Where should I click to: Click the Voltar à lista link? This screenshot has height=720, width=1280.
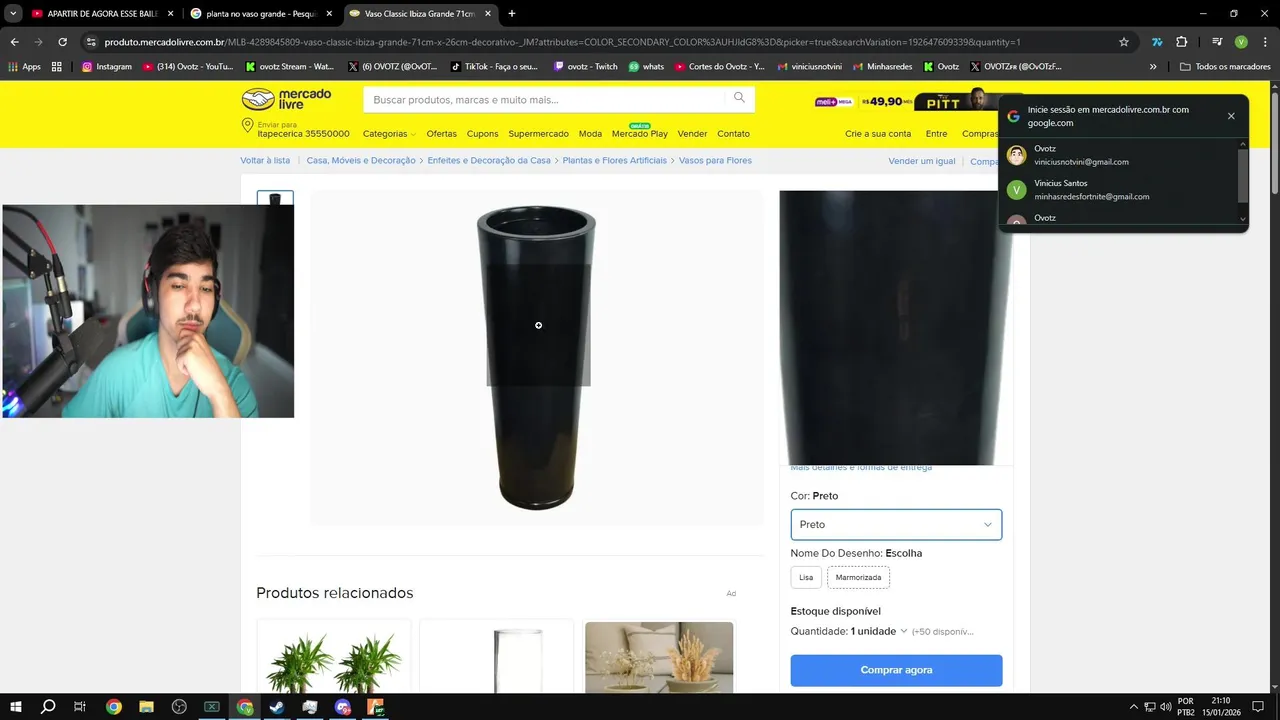click(x=265, y=160)
